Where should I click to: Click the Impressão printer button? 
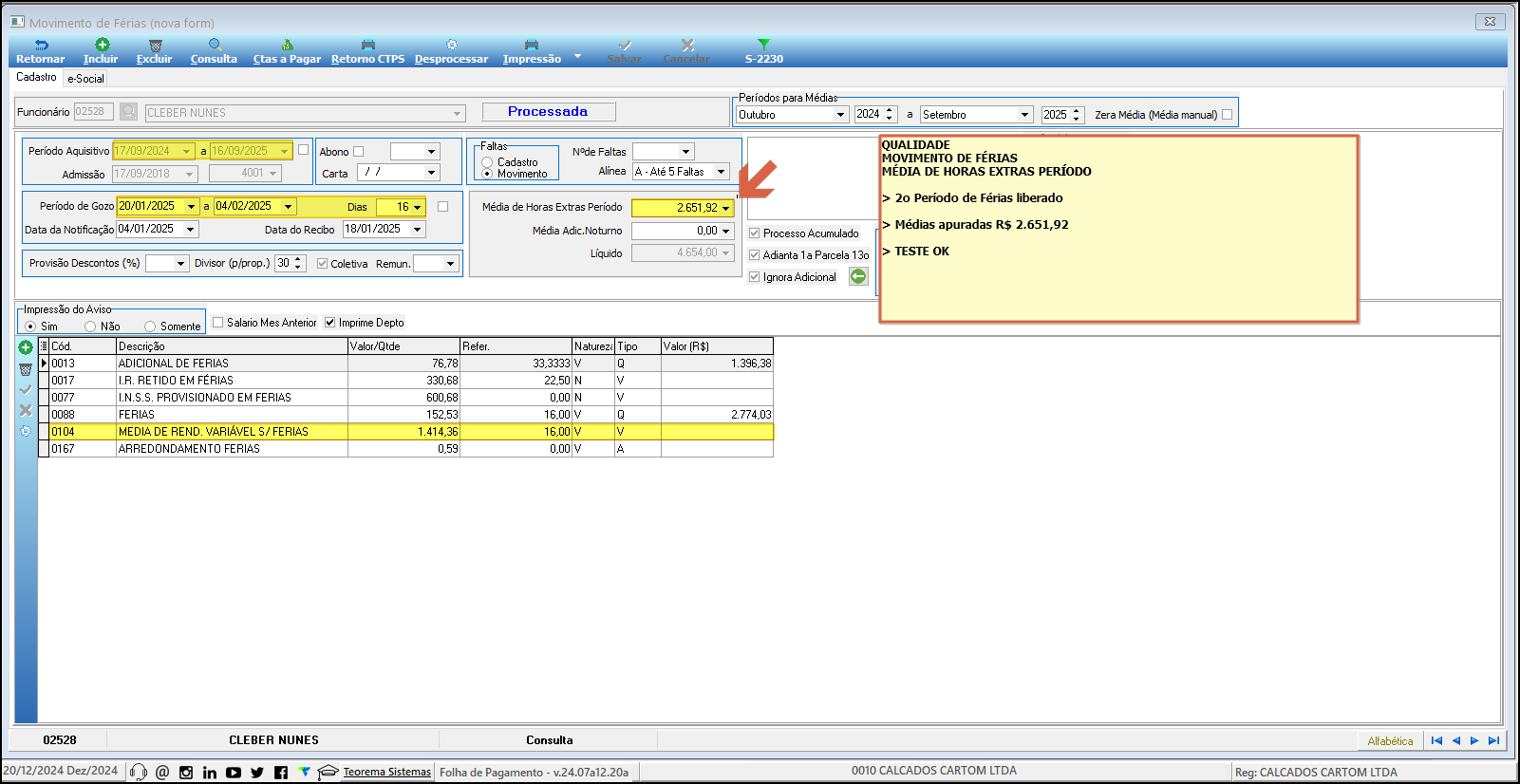(532, 51)
